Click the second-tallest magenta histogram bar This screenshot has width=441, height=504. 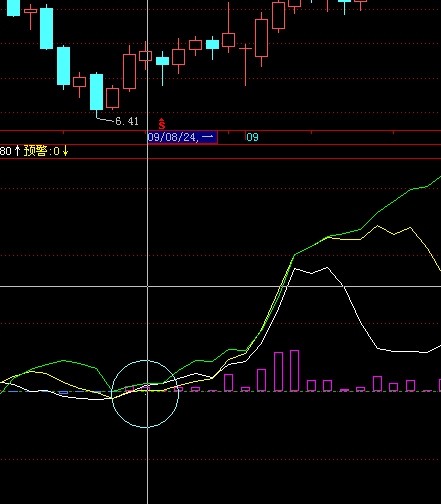(x=278, y=371)
